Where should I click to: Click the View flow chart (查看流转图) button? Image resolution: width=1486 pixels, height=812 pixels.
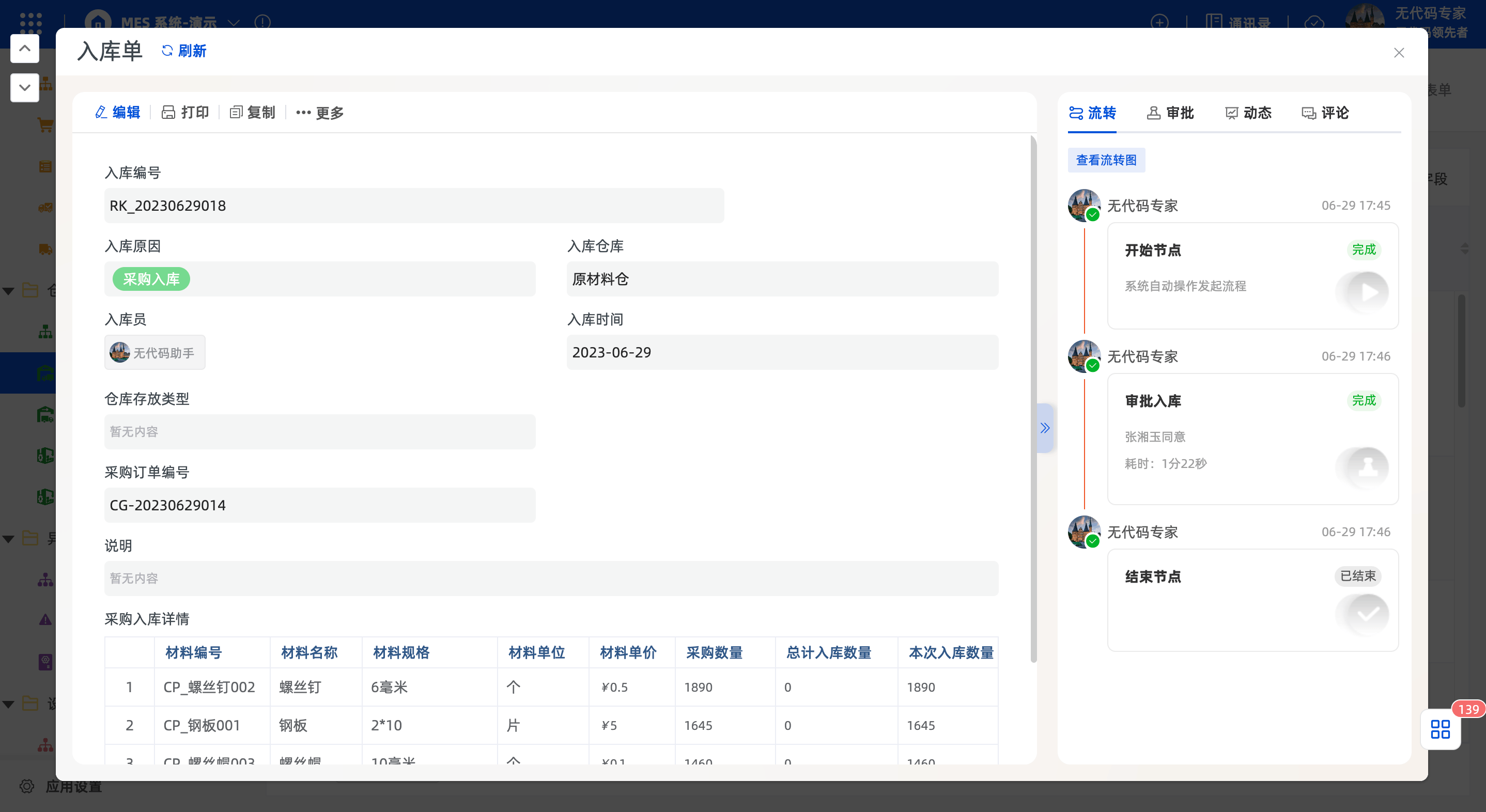[1106, 160]
